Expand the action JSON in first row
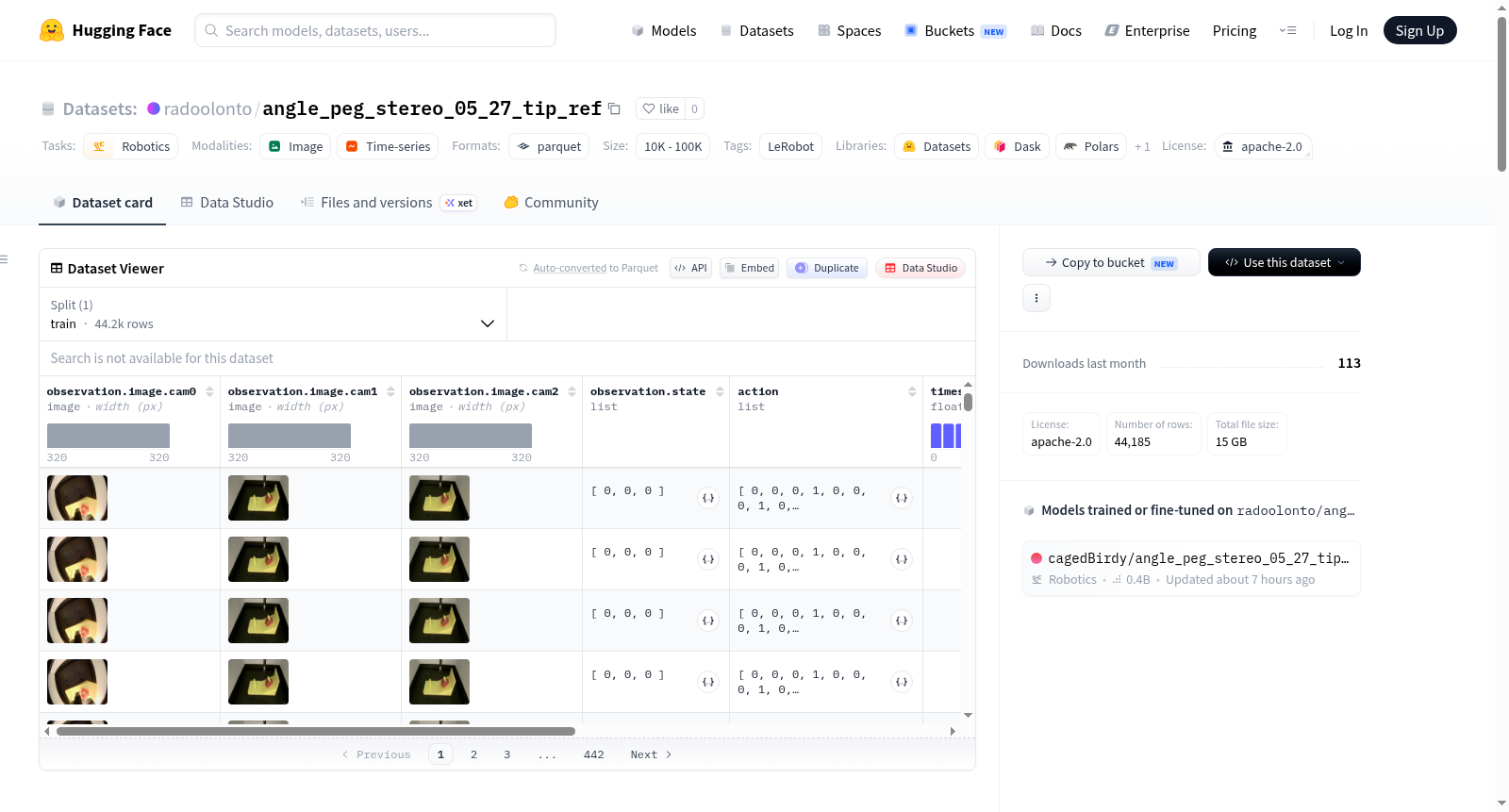This screenshot has height=812, width=1509. click(902, 498)
